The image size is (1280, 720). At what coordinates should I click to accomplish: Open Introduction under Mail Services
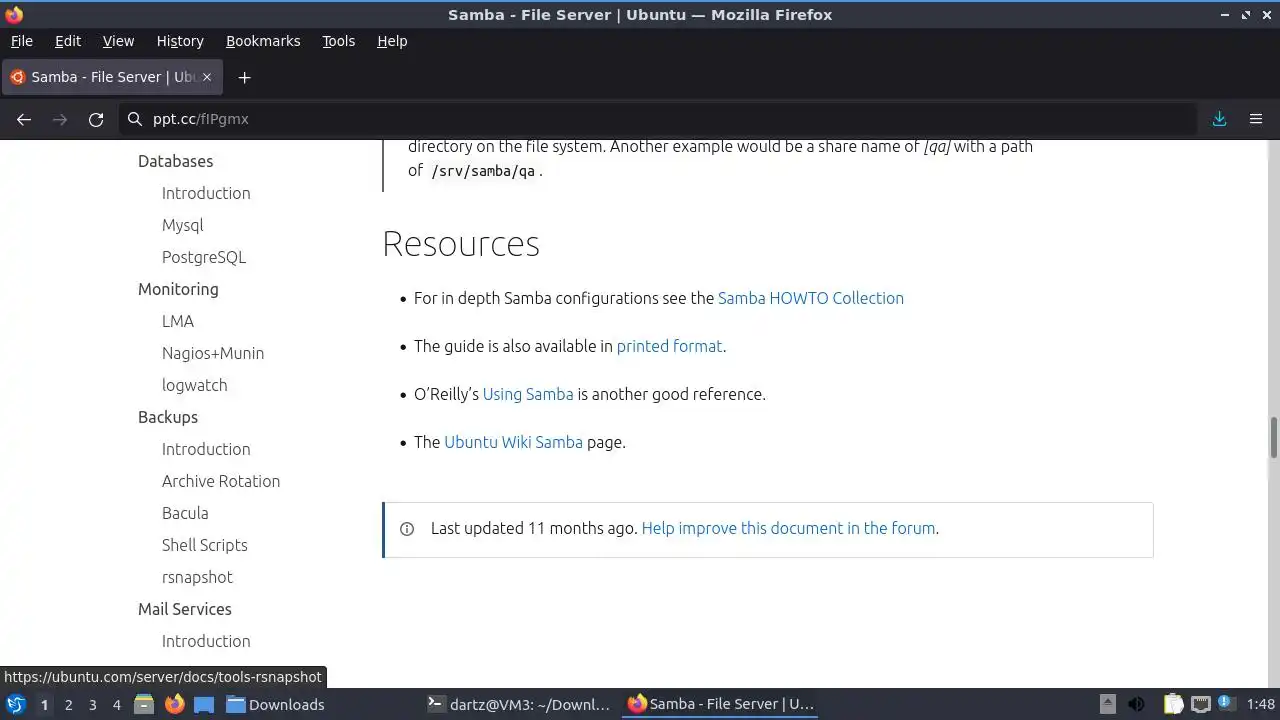click(x=206, y=641)
